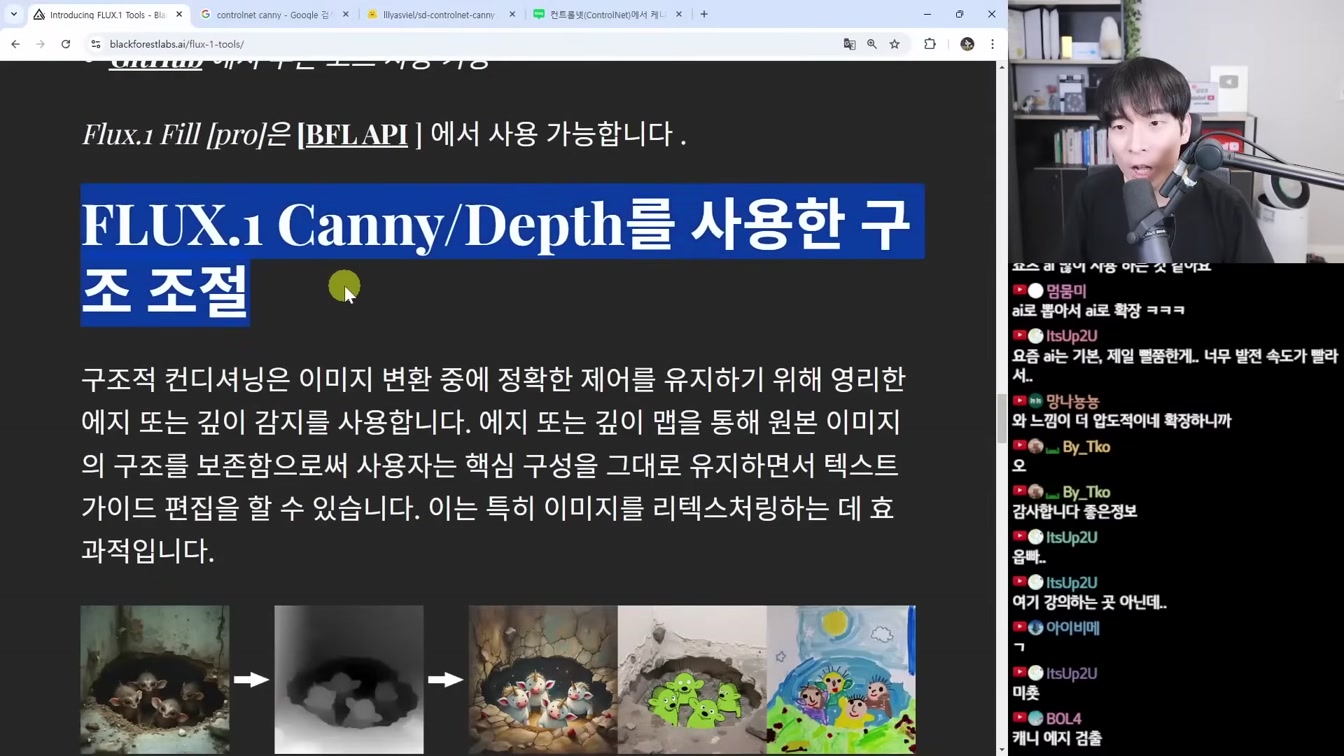The width and height of the screenshot is (1344, 756).
Task: Open the Extensions puzzle icon
Action: pyautogui.click(x=930, y=44)
